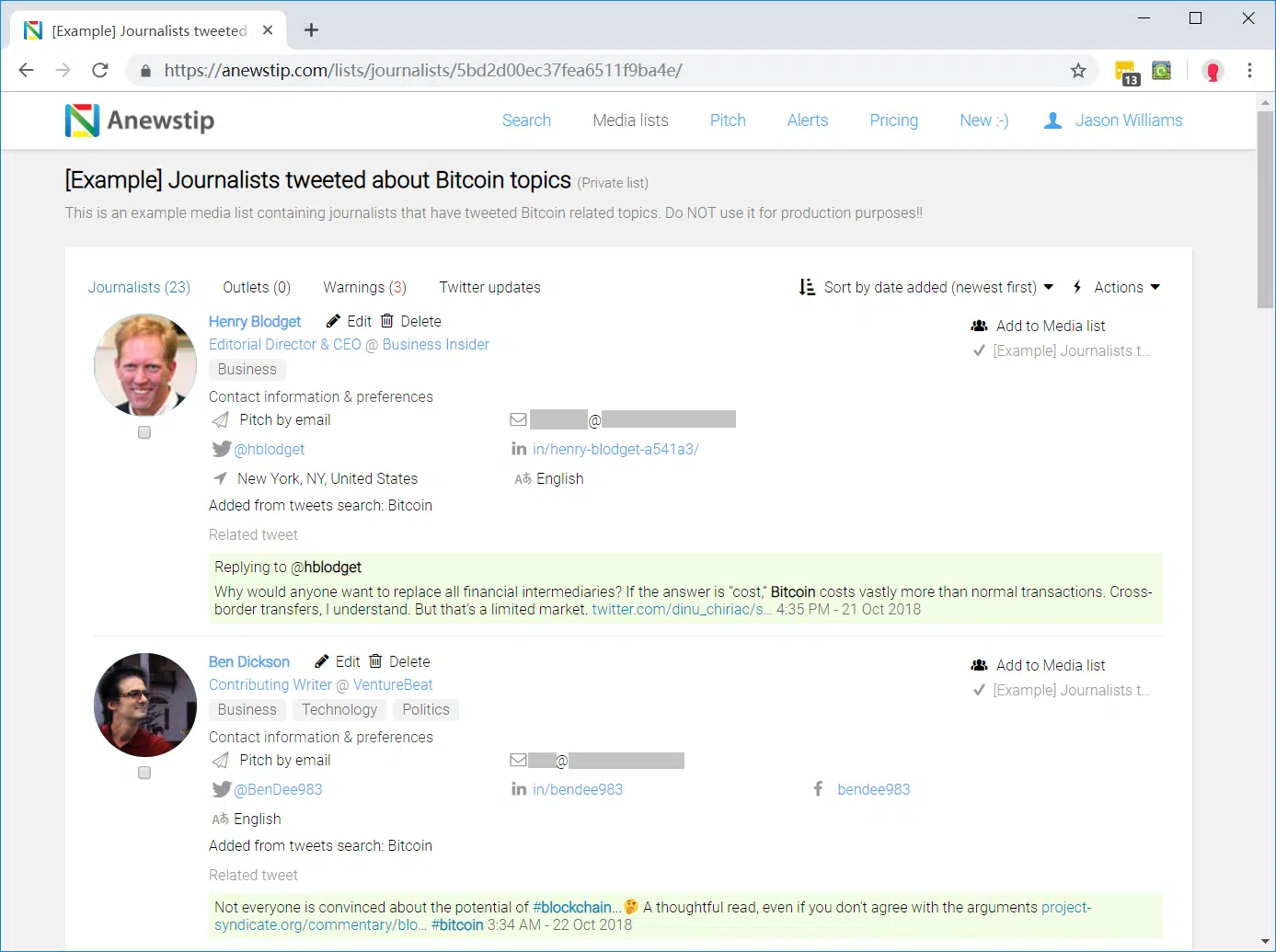Click the Anewstip logo icon

point(82,120)
